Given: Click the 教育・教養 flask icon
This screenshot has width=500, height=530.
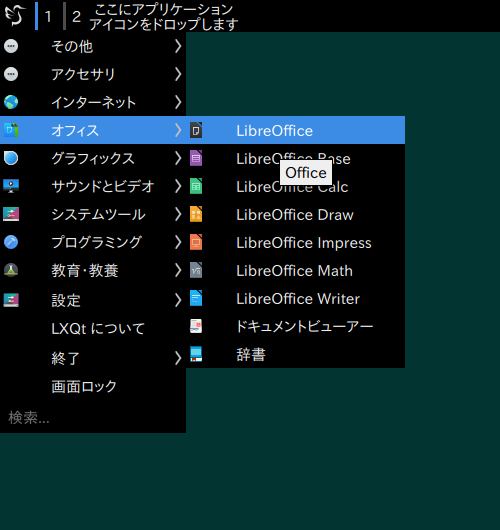Looking at the screenshot, I should (x=11, y=270).
